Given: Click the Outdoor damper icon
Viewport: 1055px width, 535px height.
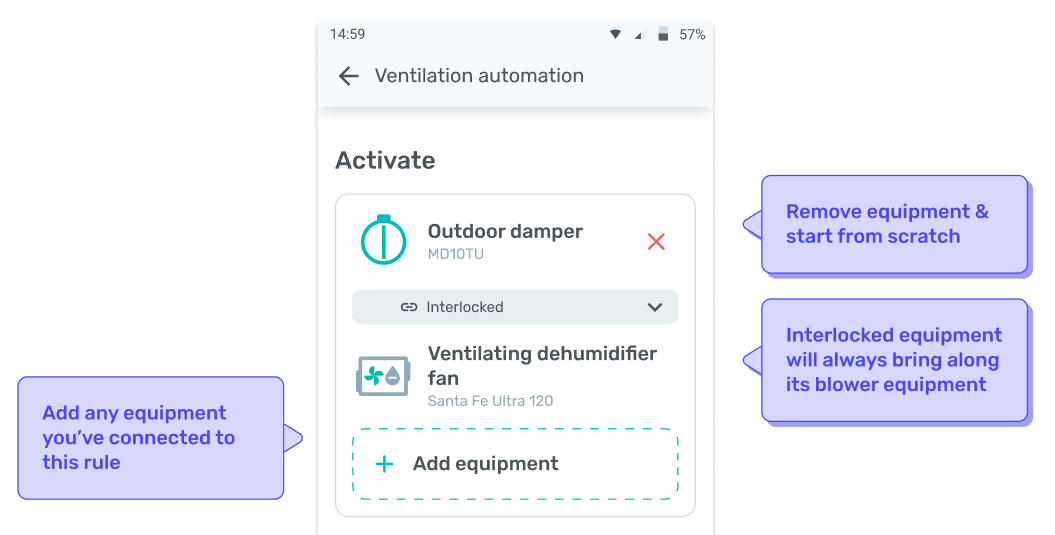Looking at the screenshot, I should [384, 239].
